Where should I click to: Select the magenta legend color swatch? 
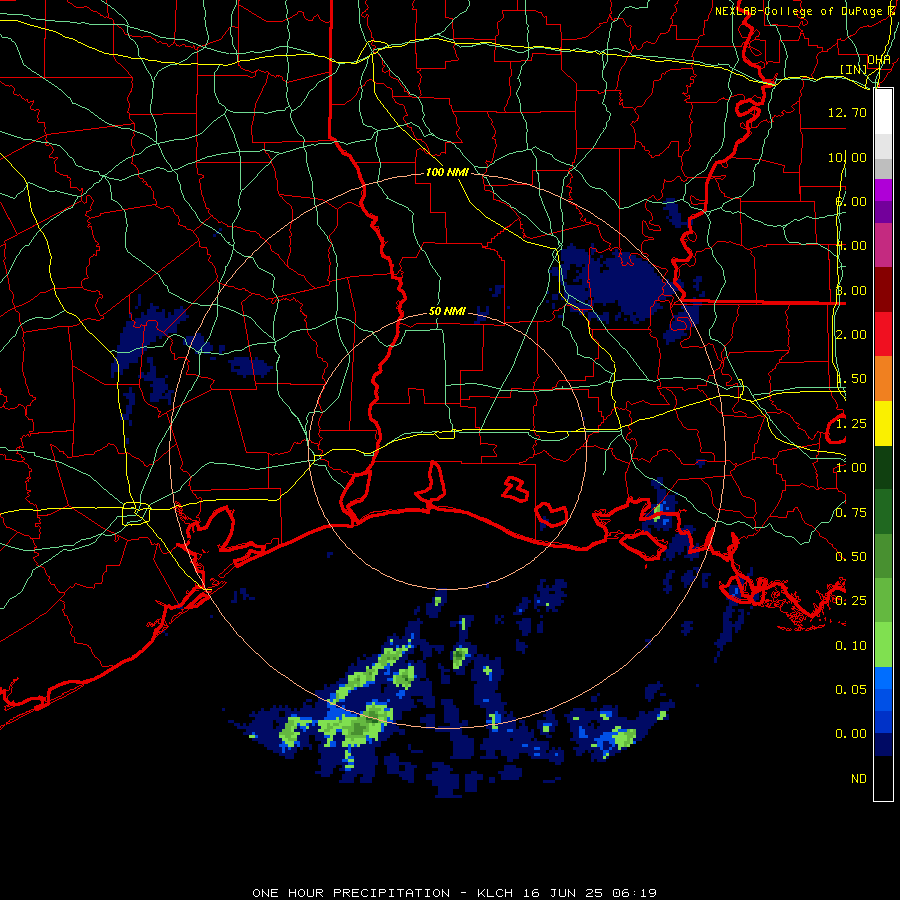click(883, 190)
